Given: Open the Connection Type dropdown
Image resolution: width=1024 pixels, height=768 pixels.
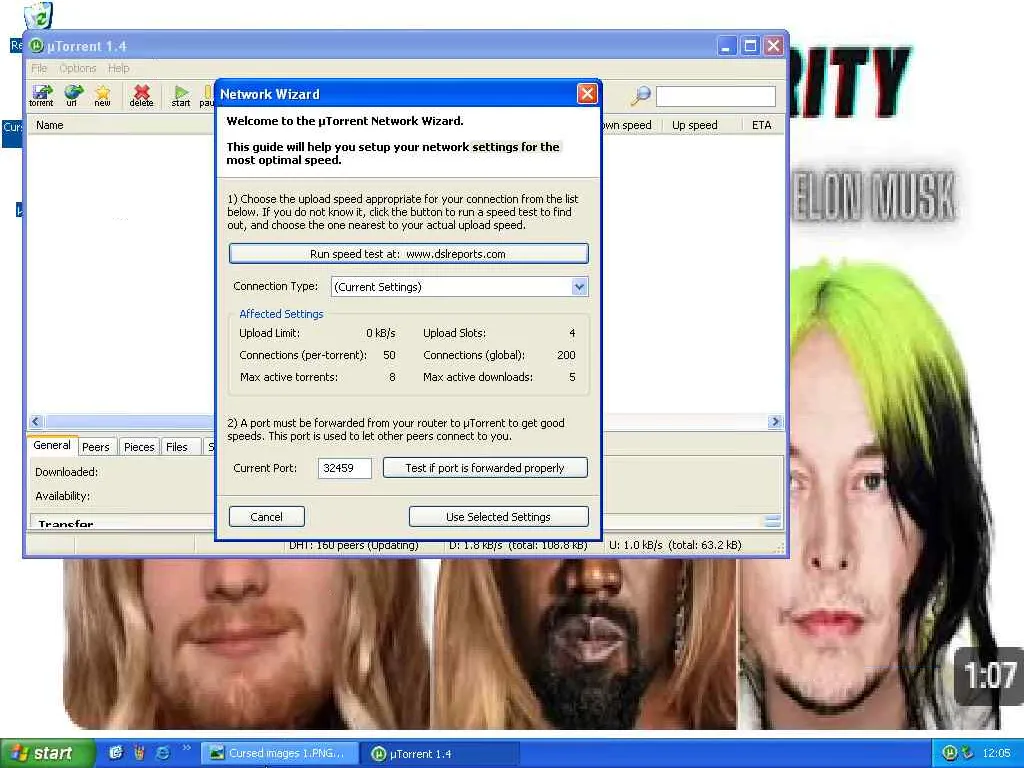Looking at the screenshot, I should click(x=579, y=287).
